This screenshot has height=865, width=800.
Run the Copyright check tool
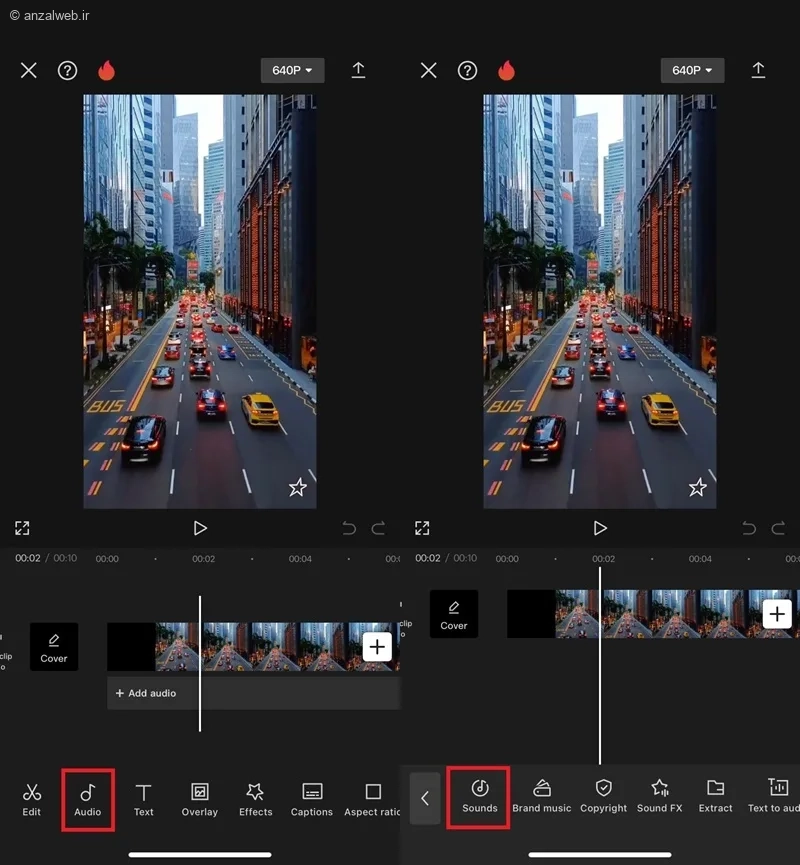[x=604, y=796]
